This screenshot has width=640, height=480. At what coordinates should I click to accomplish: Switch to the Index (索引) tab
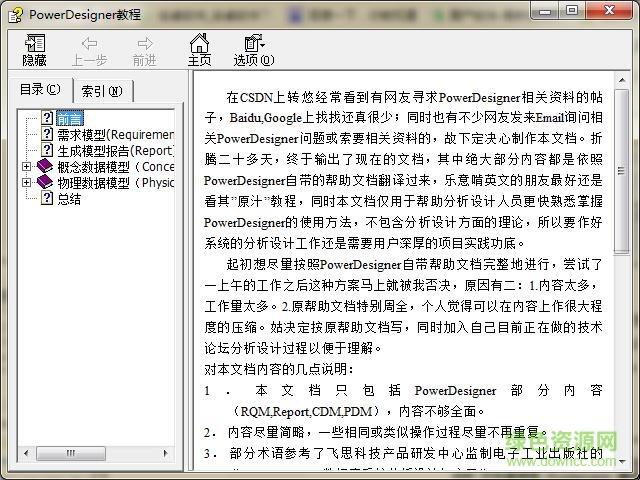102,91
